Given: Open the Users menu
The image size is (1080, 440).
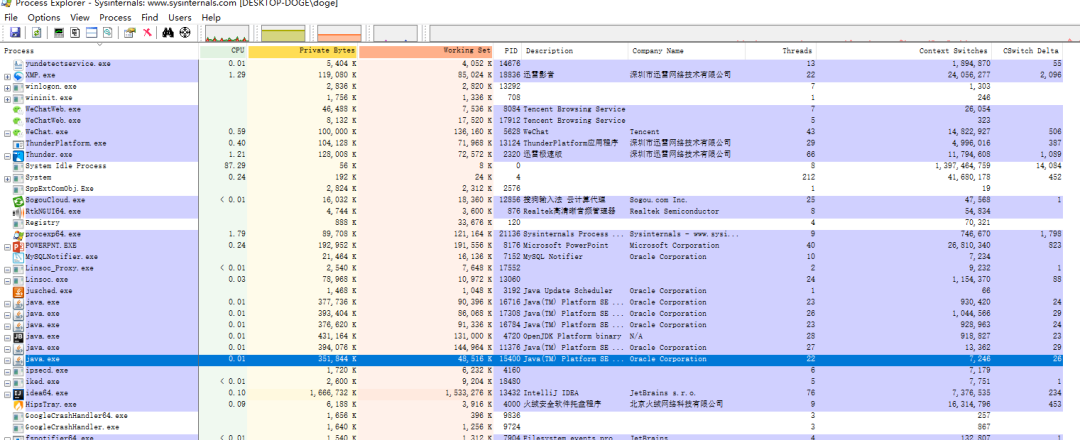Looking at the screenshot, I should click(180, 17).
